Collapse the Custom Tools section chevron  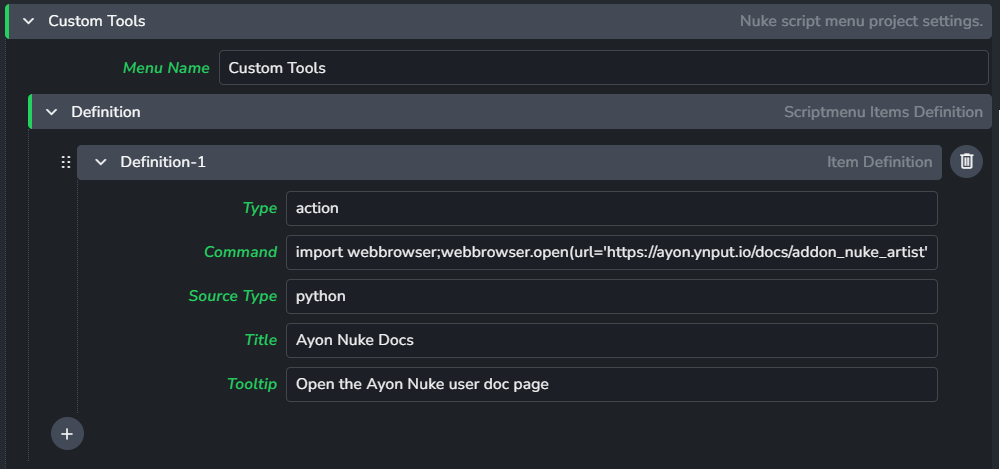(x=29, y=21)
